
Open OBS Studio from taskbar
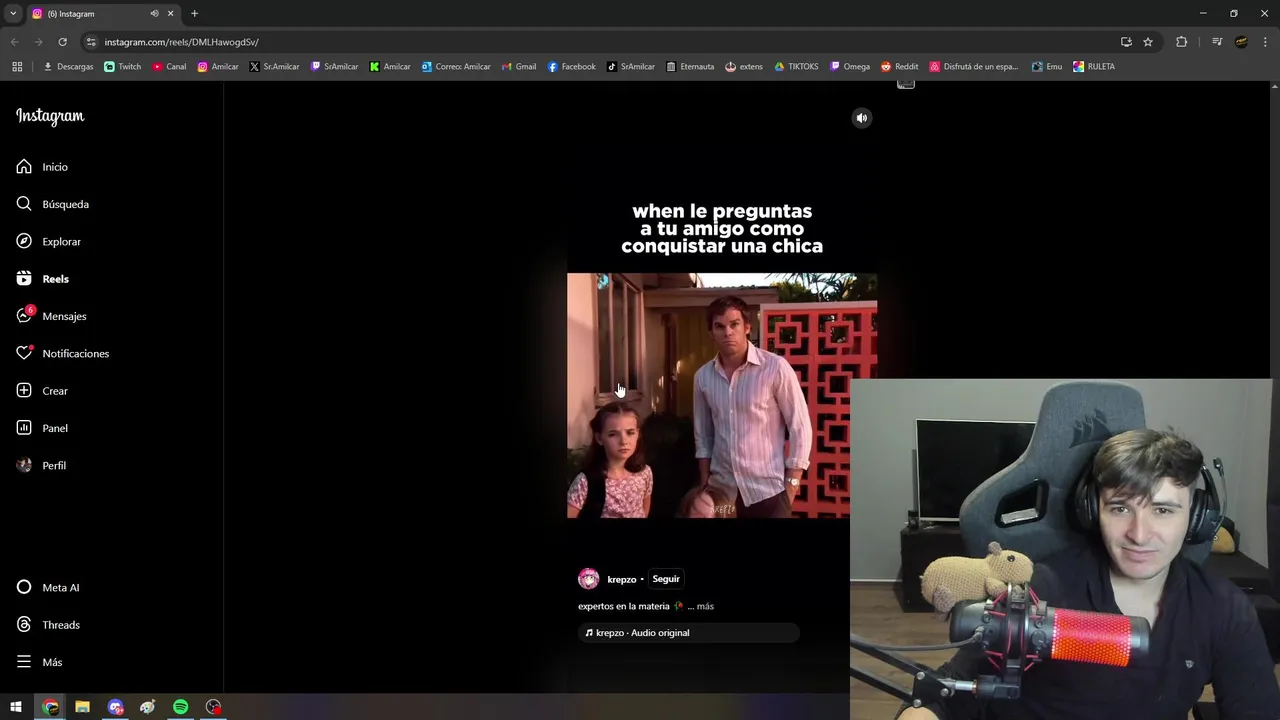tap(213, 707)
